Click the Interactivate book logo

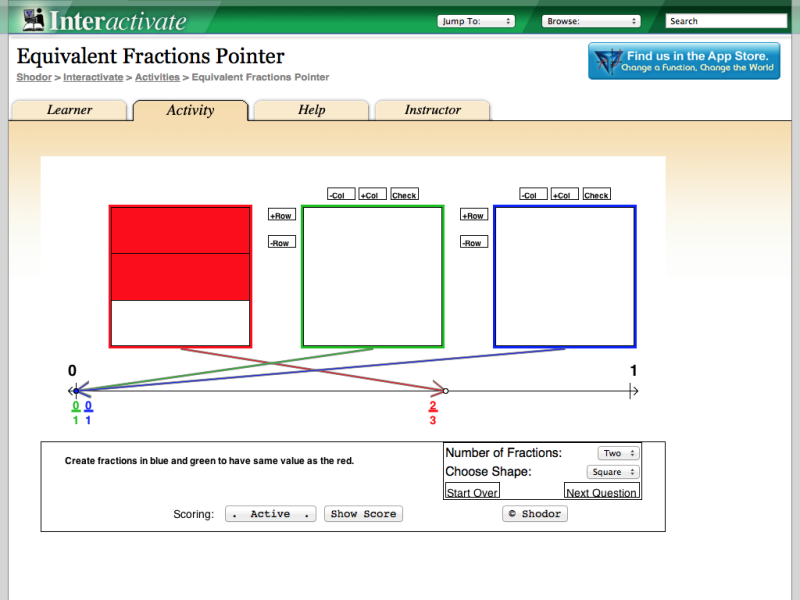(35, 18)
